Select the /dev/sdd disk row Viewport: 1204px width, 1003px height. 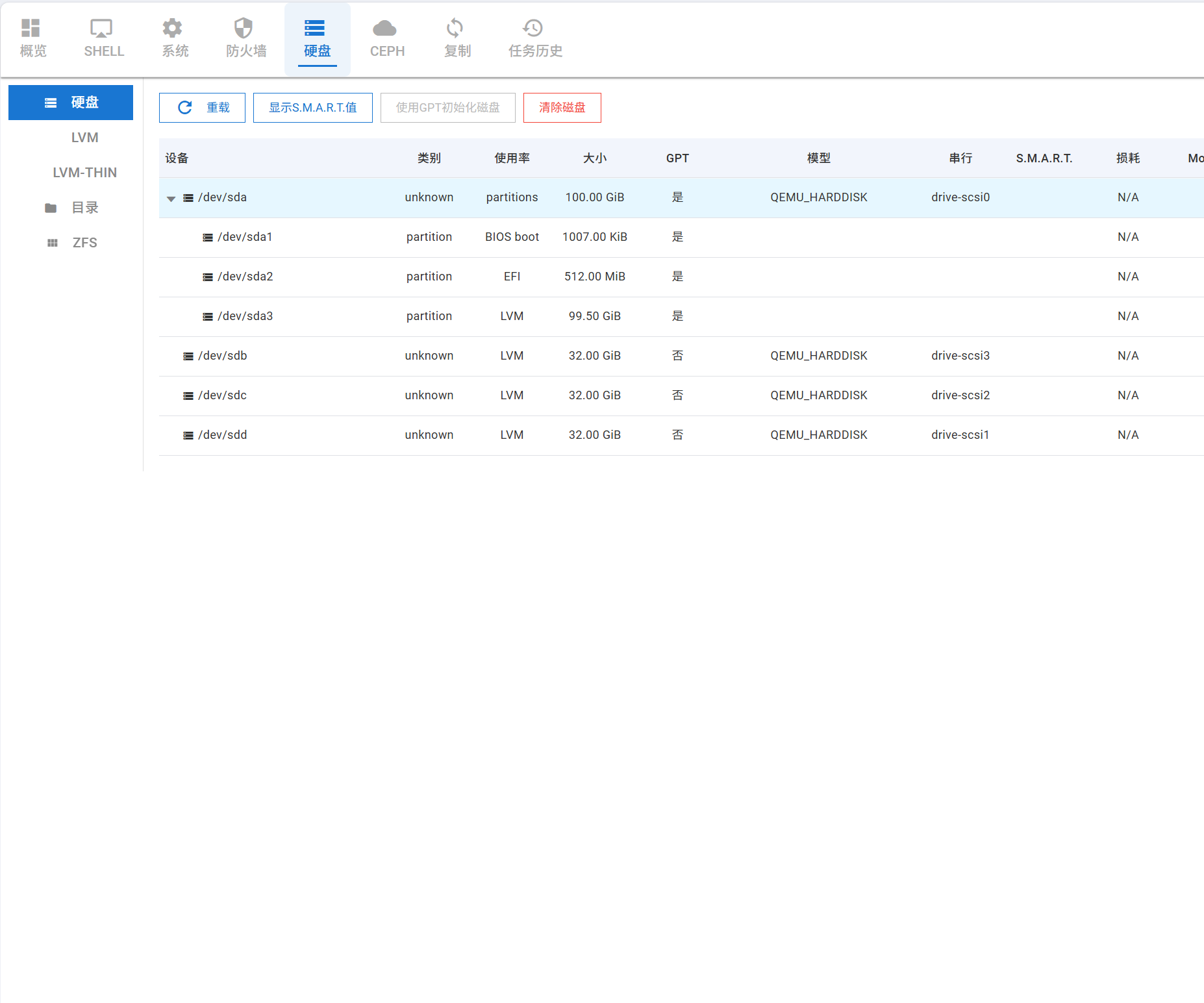click(681, 436)
